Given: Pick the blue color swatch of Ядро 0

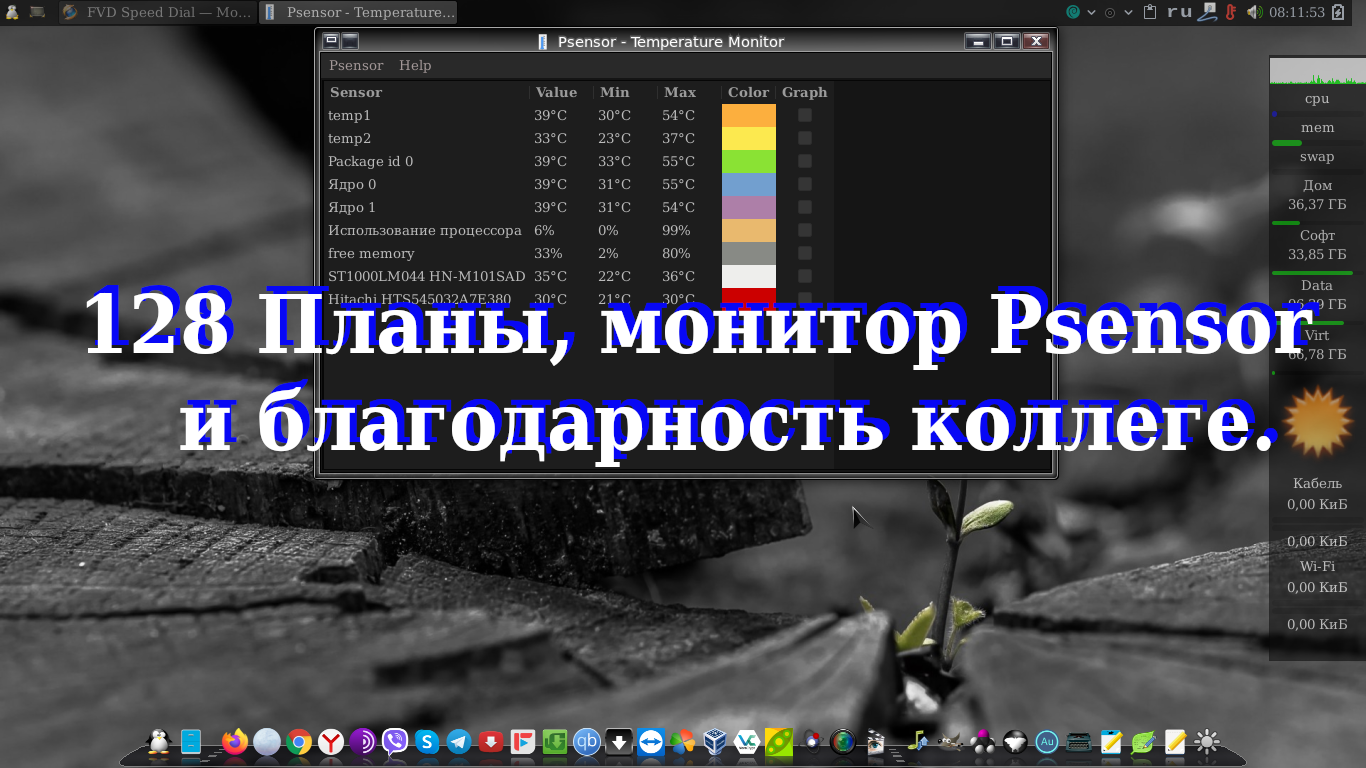Looking at the screenshot, I should click(x=749, y=184).
